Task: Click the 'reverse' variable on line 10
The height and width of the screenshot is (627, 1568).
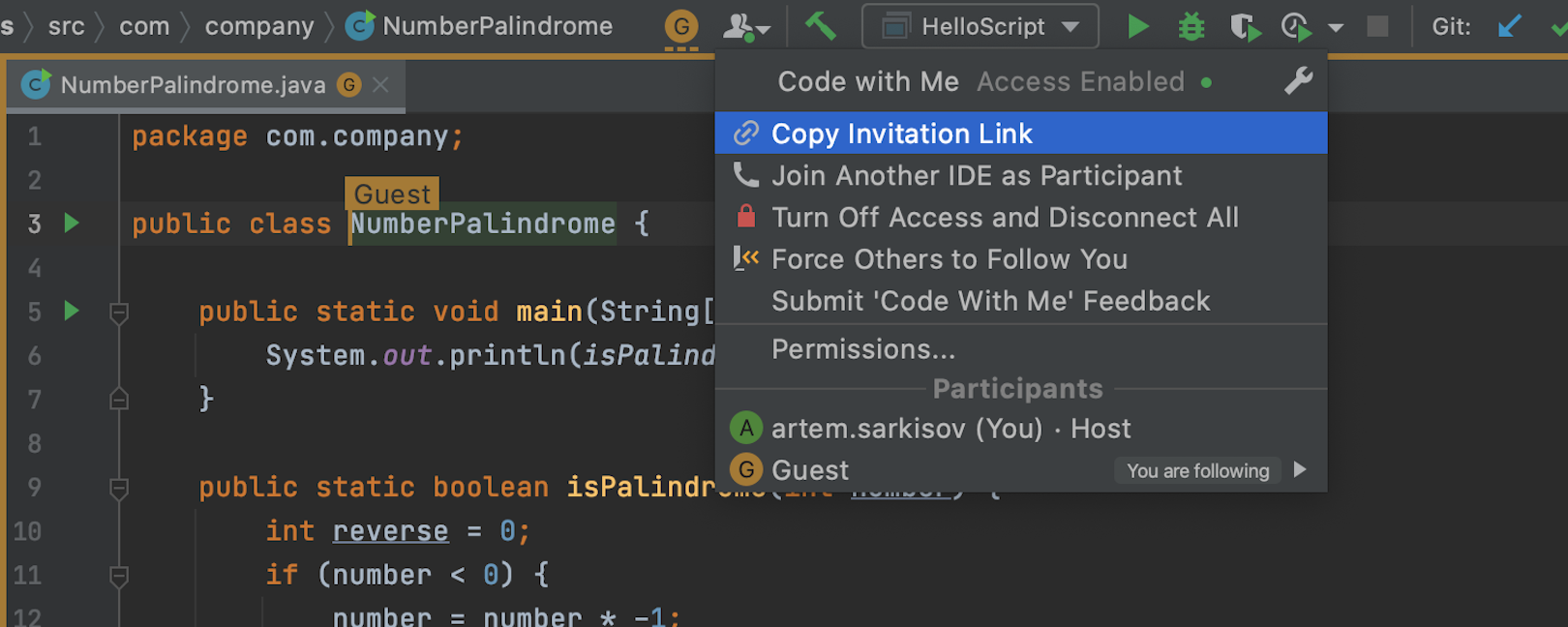Action: (x=390, y=531)
